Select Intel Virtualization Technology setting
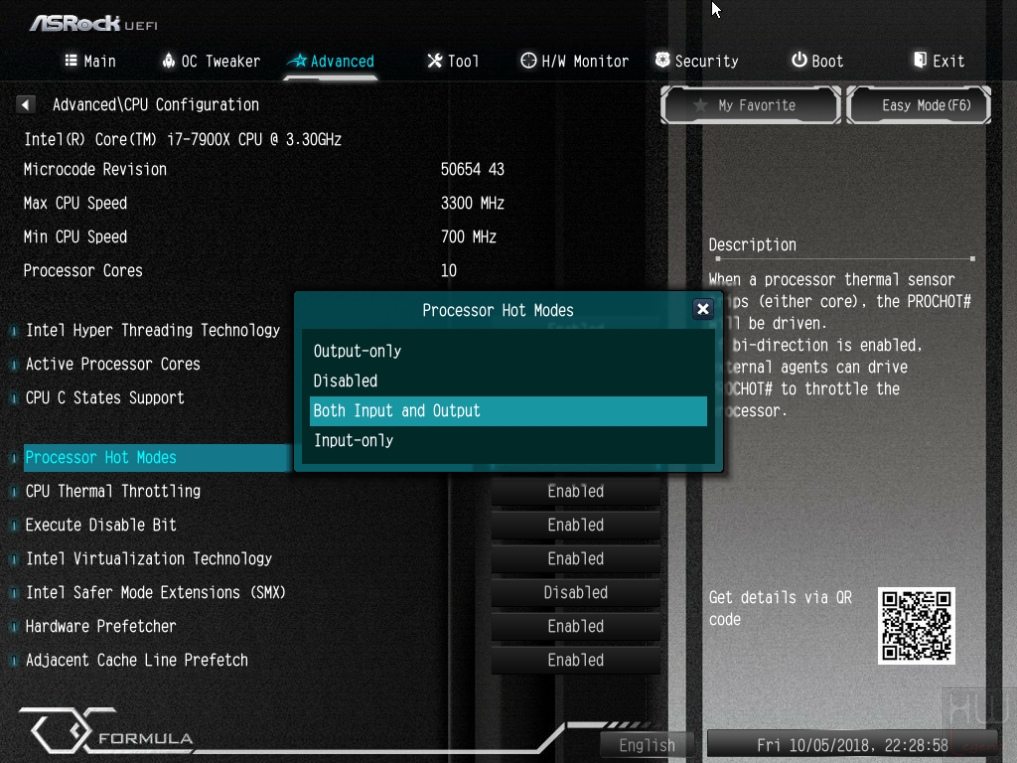Screen dimensions: 1017x763 [149, 559]
